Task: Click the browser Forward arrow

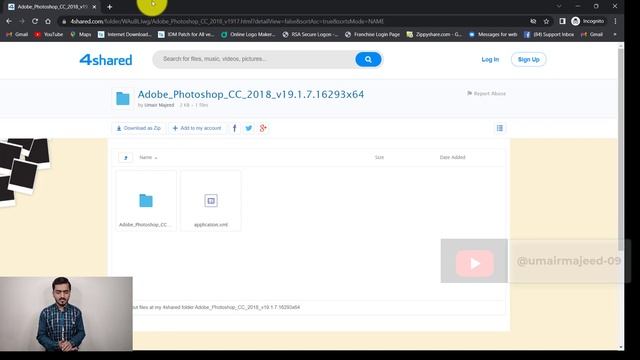Action: [22, 21]
